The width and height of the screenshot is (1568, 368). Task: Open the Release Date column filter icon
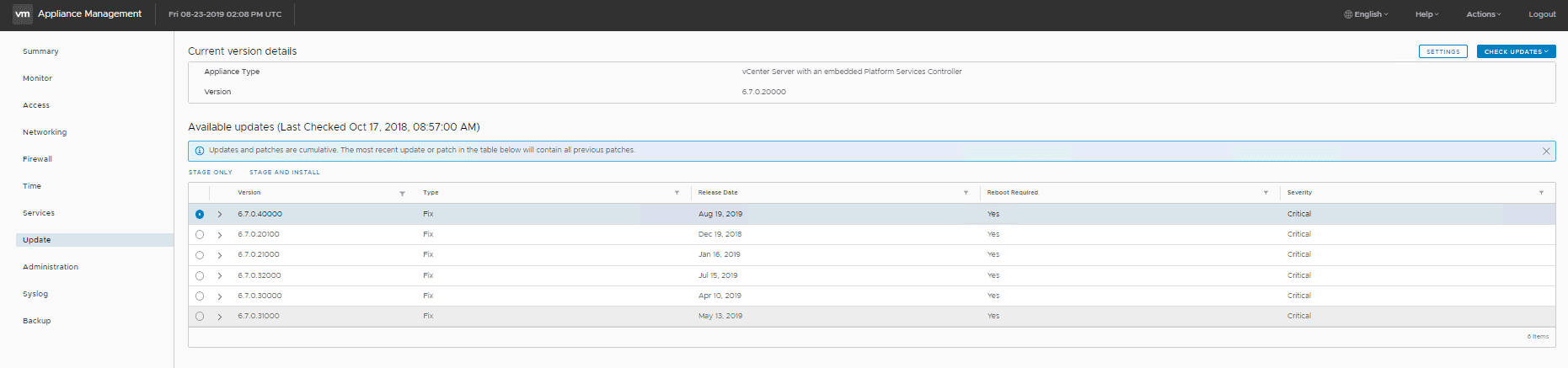tap(966, 193)
